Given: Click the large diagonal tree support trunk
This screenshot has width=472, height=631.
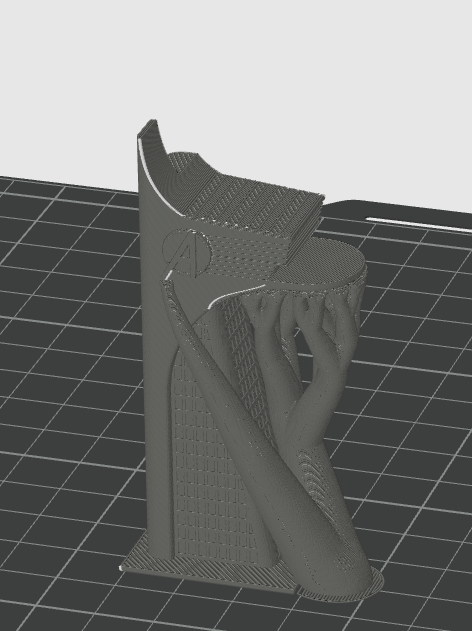Looking at the screenshot, I should click(x=266, y=435).
